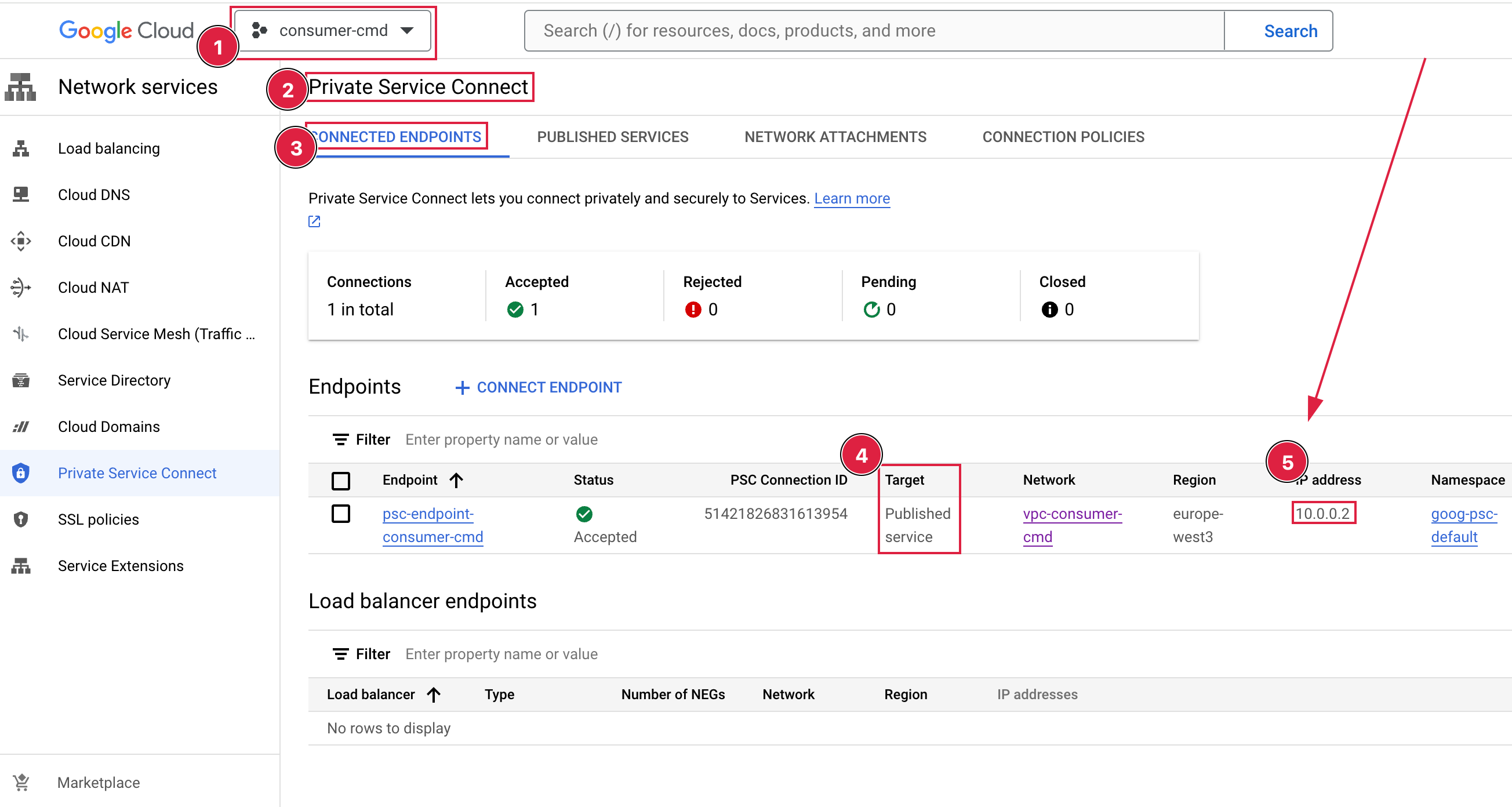Sort by Endpoint column arrow

tap(457, 480)
